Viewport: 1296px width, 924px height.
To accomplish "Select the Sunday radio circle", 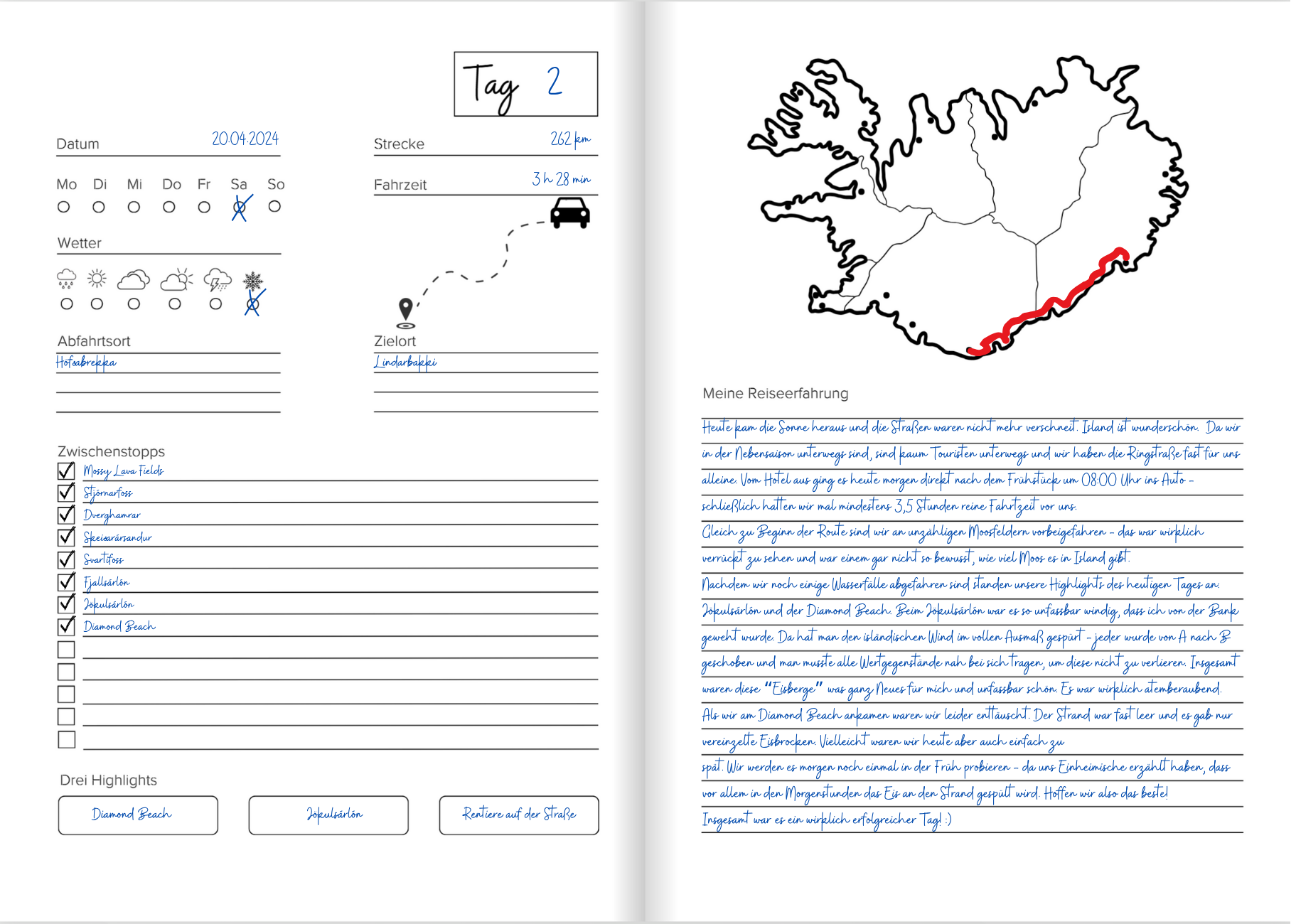I will pyautogui.click(x=274, y=207).
